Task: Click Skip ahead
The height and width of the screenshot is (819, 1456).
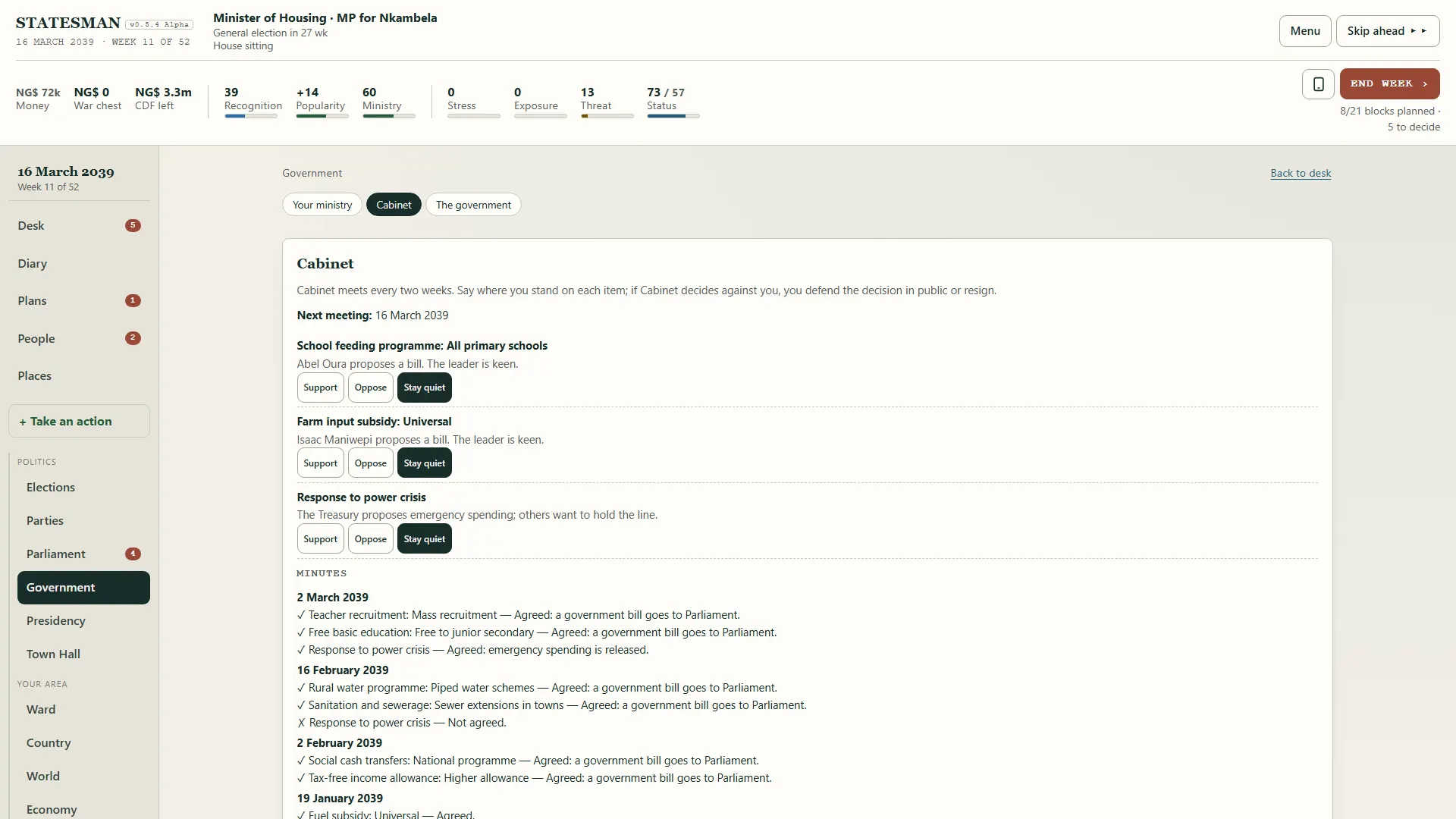Action: point(1388,31)
